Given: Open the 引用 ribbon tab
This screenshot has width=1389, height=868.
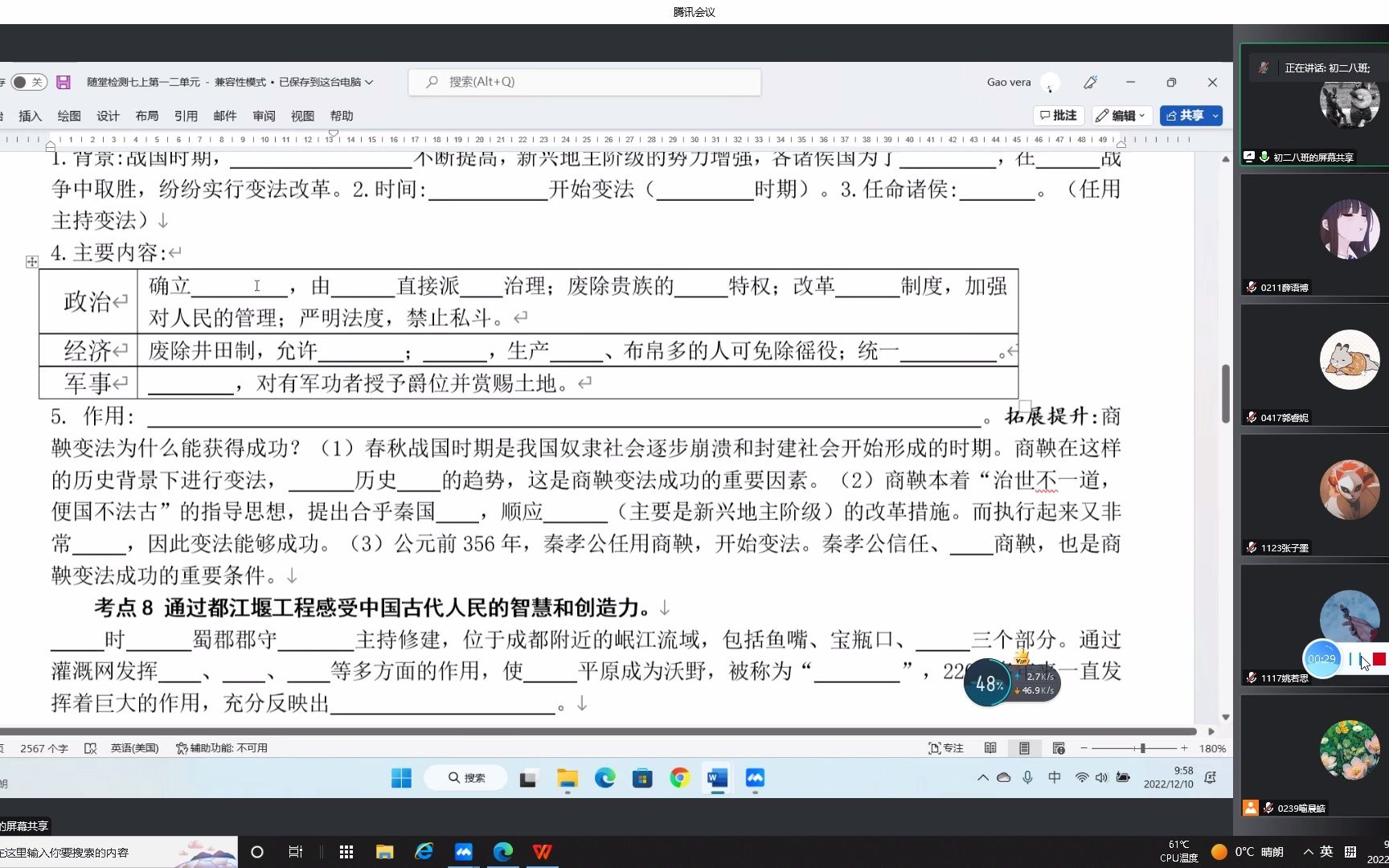Looking at the screenshot, I should pyautogui.click(x=186, y=116).
